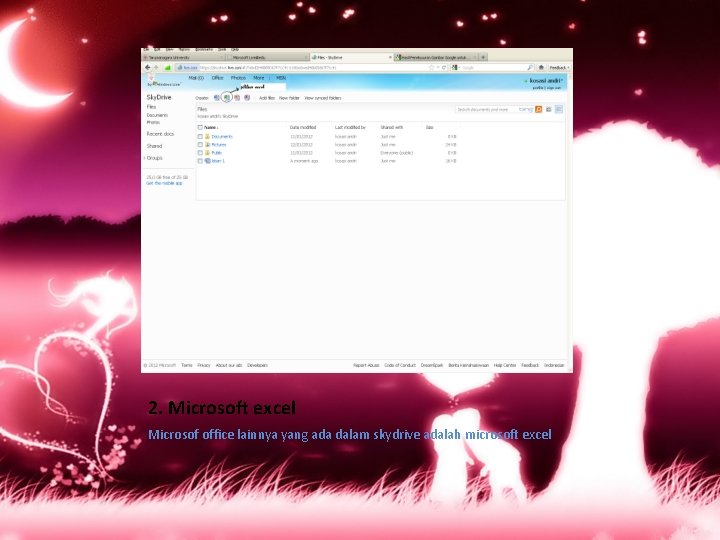Select Photos in the SkyDrive sidebar
This screenshot has width=720, height=540.
(x=153, y=123)
